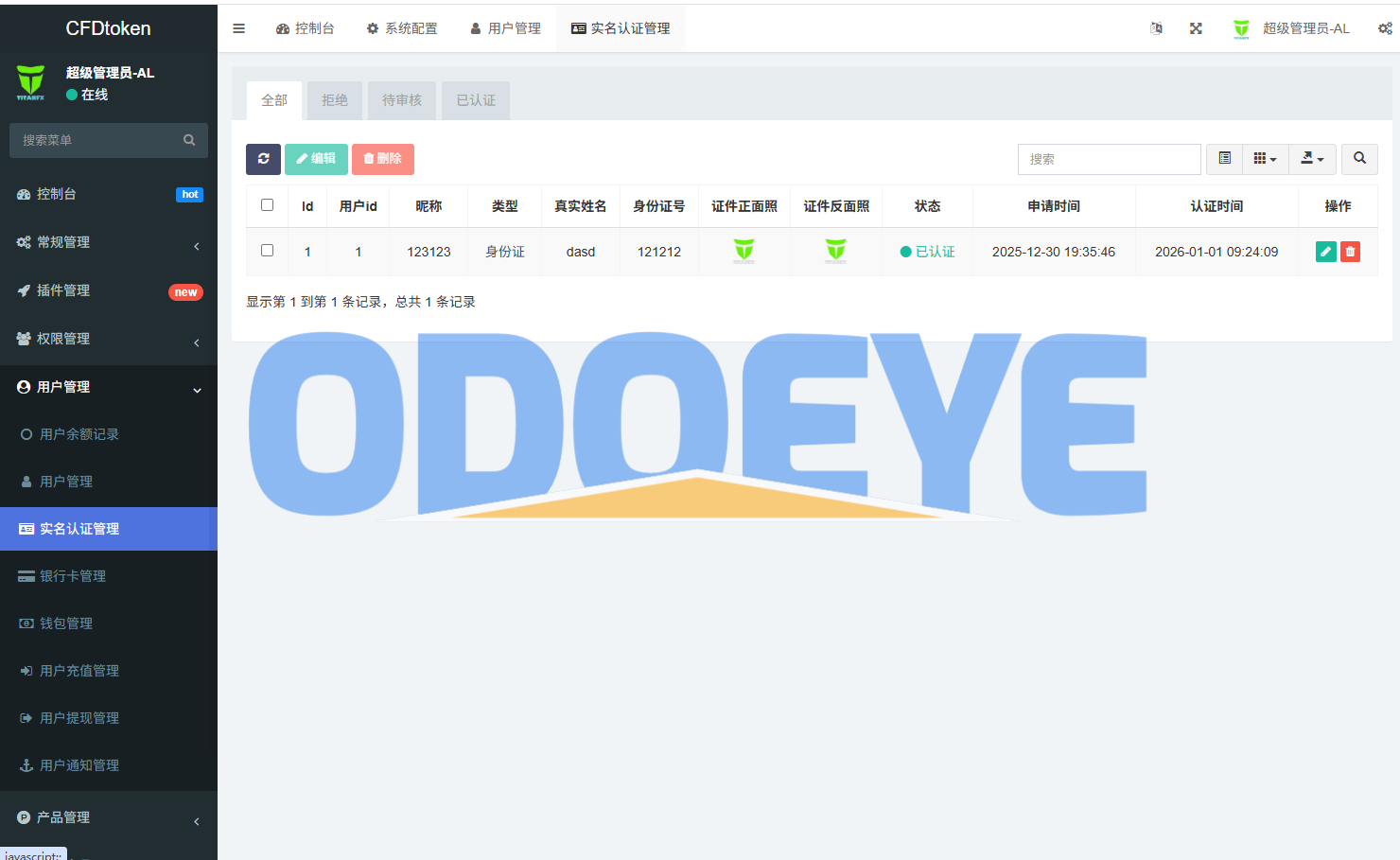Click the 删除 delete button
The height and width of the screenshot is (860, 1400).
click(383, 159)
